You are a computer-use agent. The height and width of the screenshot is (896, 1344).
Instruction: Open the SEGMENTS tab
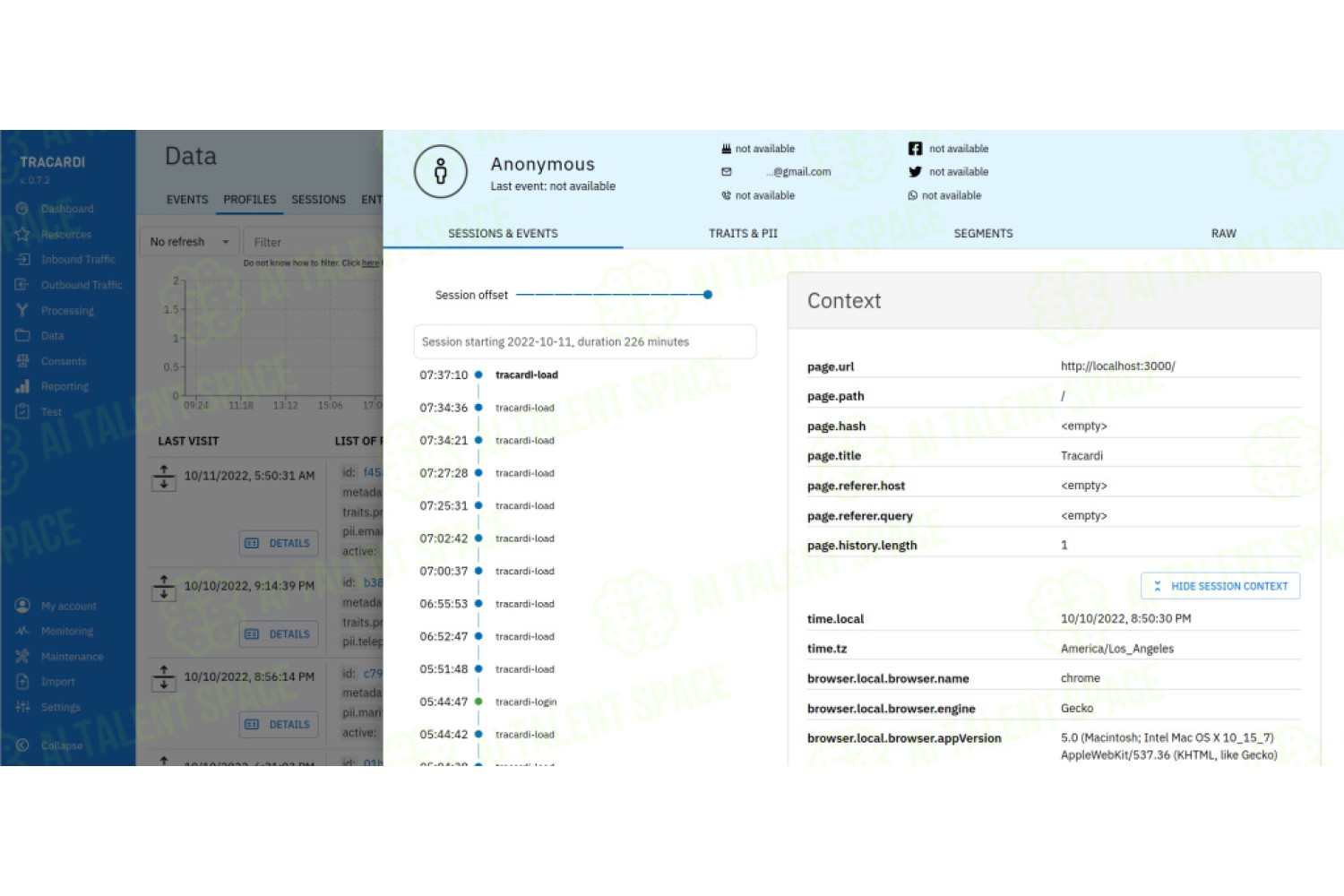983,233
